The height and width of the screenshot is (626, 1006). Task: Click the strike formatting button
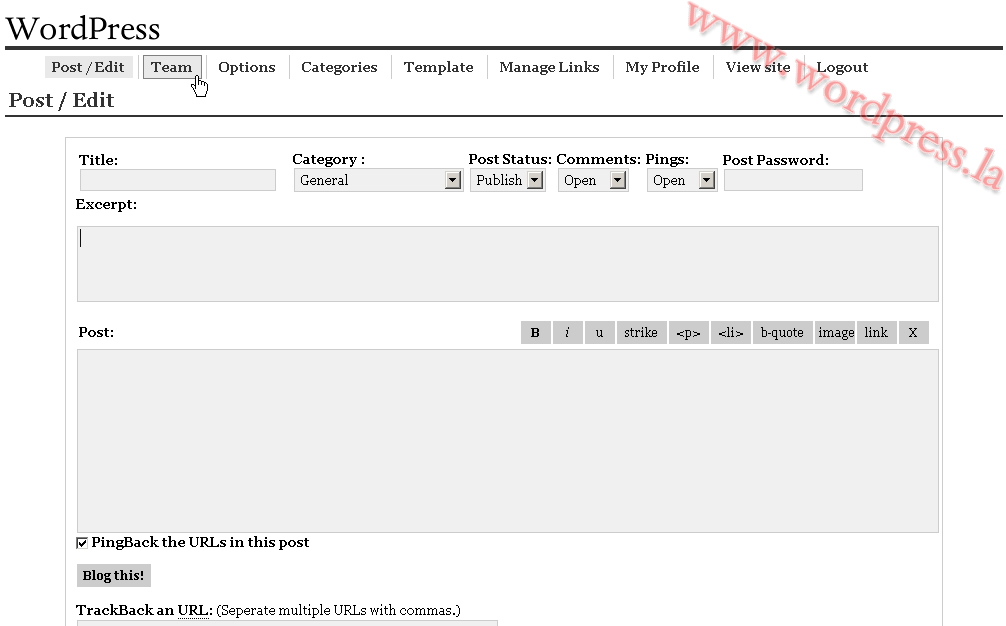(x=641, y=332)
